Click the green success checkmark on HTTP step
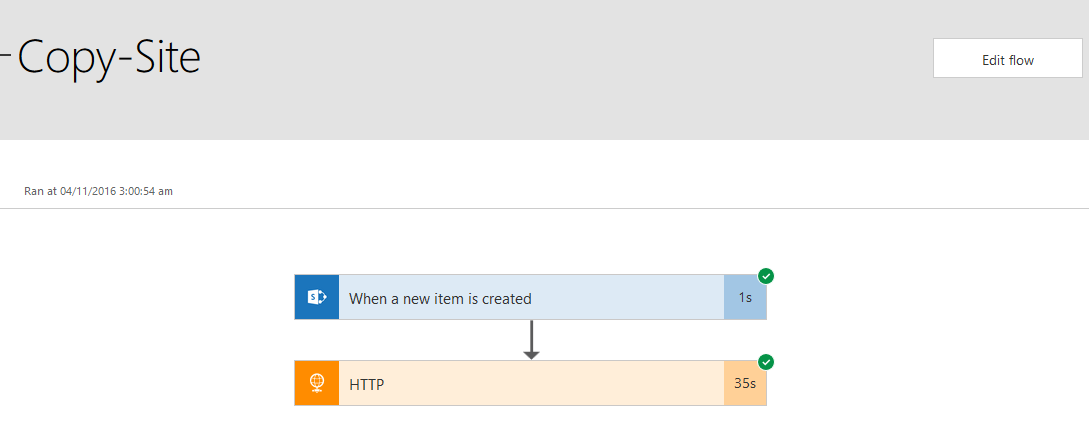1089x426 pixels. pyautogui.click(x=766, y=362)
